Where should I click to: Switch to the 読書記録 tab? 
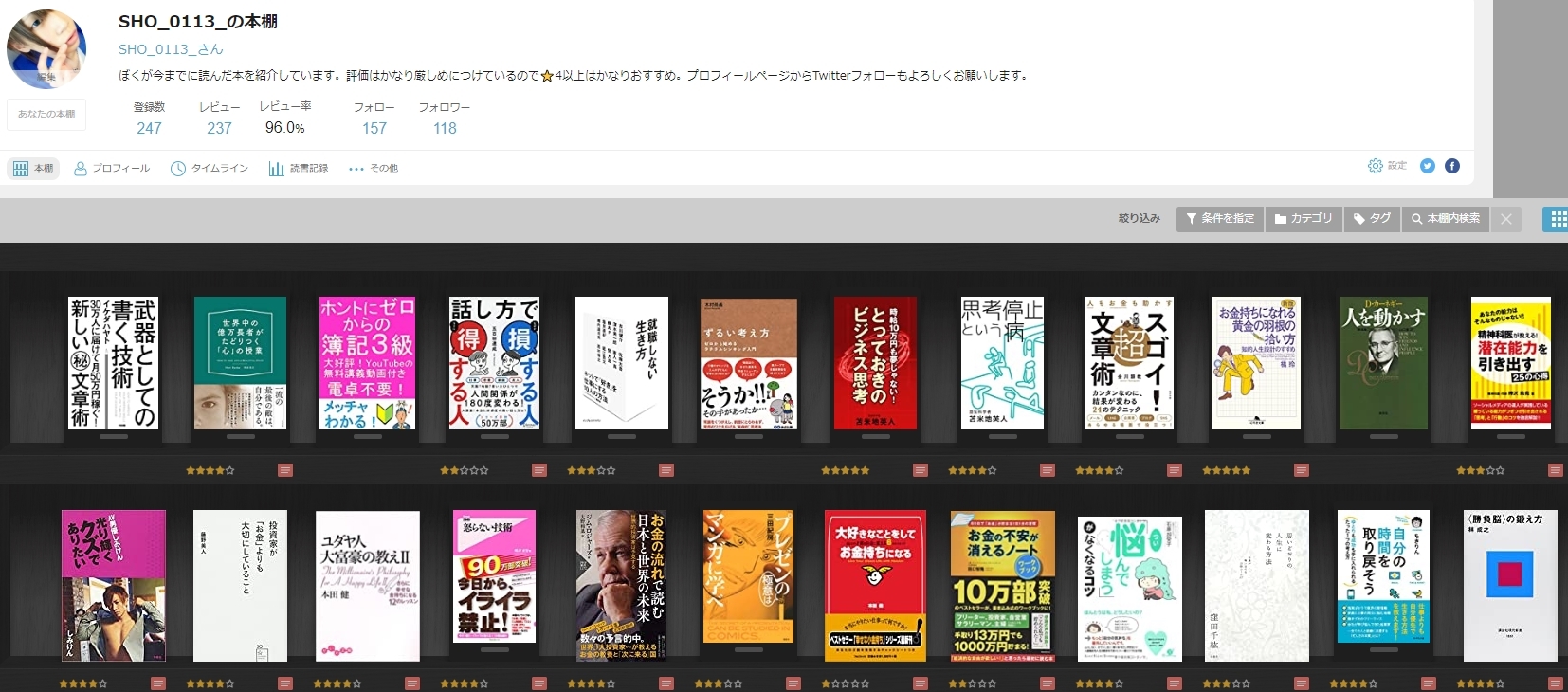299,169
